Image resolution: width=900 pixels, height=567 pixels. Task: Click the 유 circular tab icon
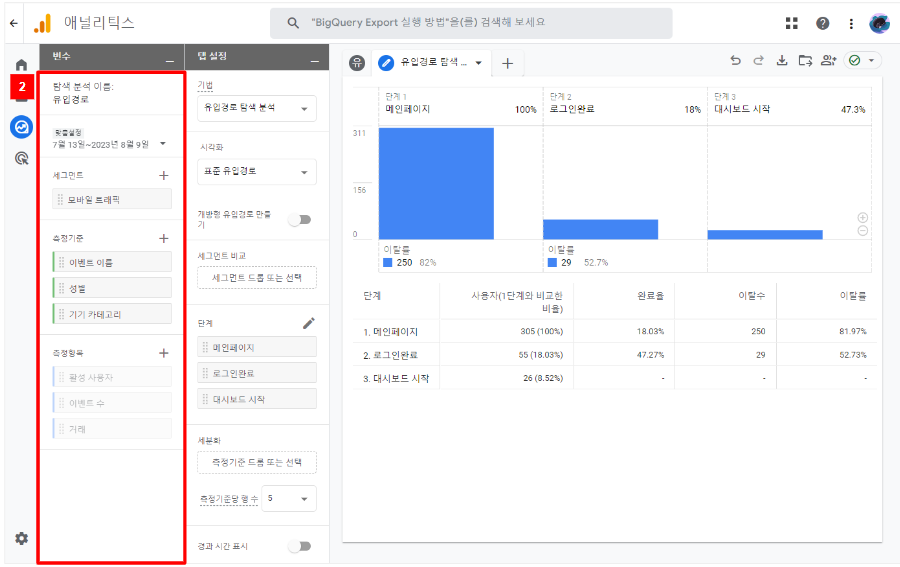pos(357,63)
